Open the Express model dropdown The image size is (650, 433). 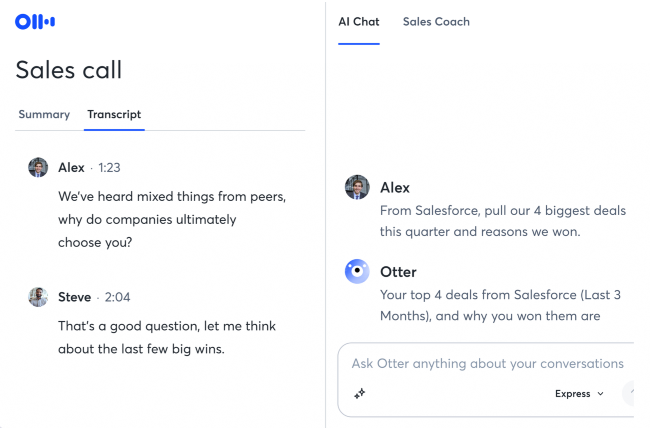tap(580, 393)
